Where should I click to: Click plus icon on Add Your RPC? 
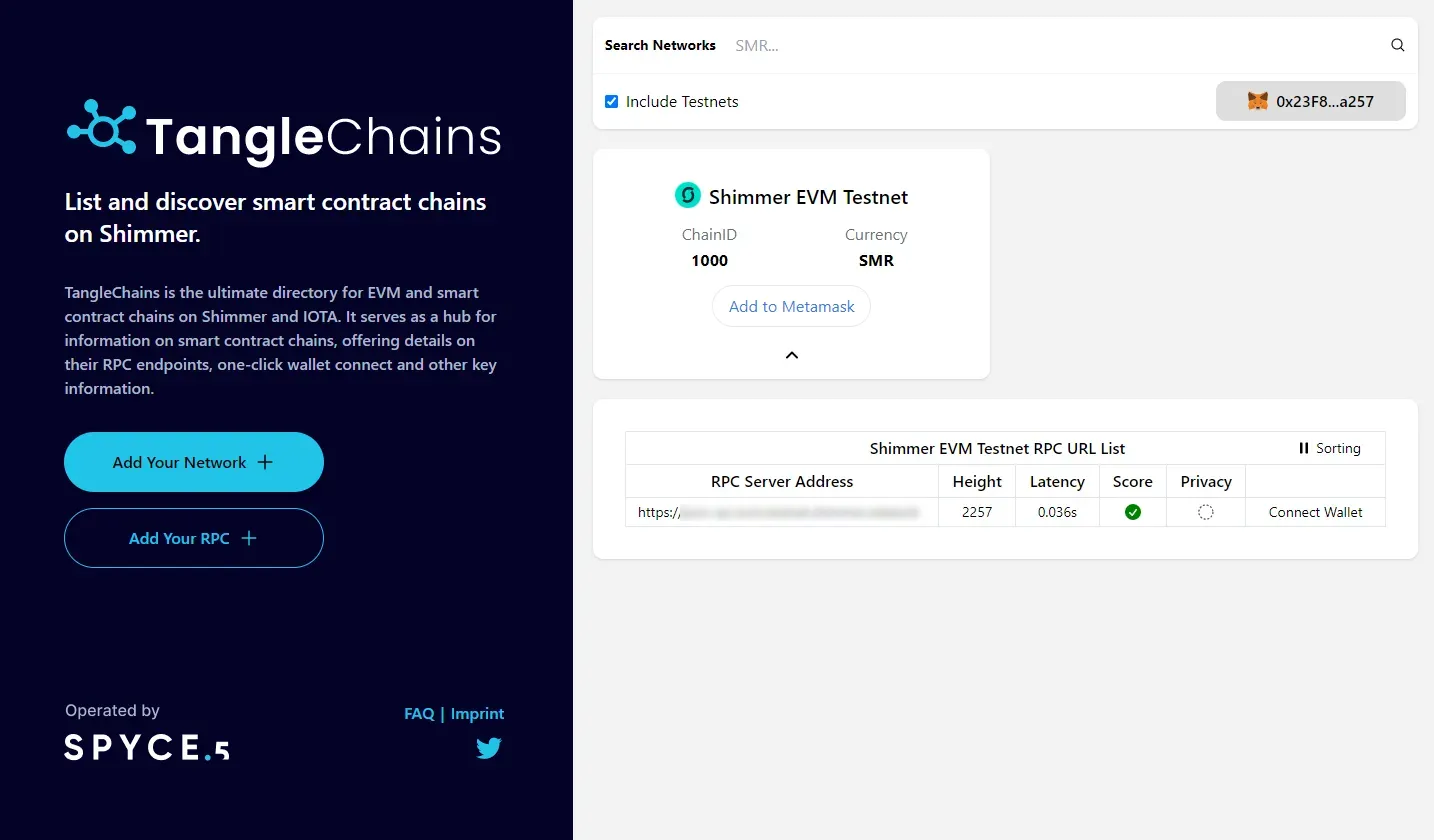click(x=249, y=538)
